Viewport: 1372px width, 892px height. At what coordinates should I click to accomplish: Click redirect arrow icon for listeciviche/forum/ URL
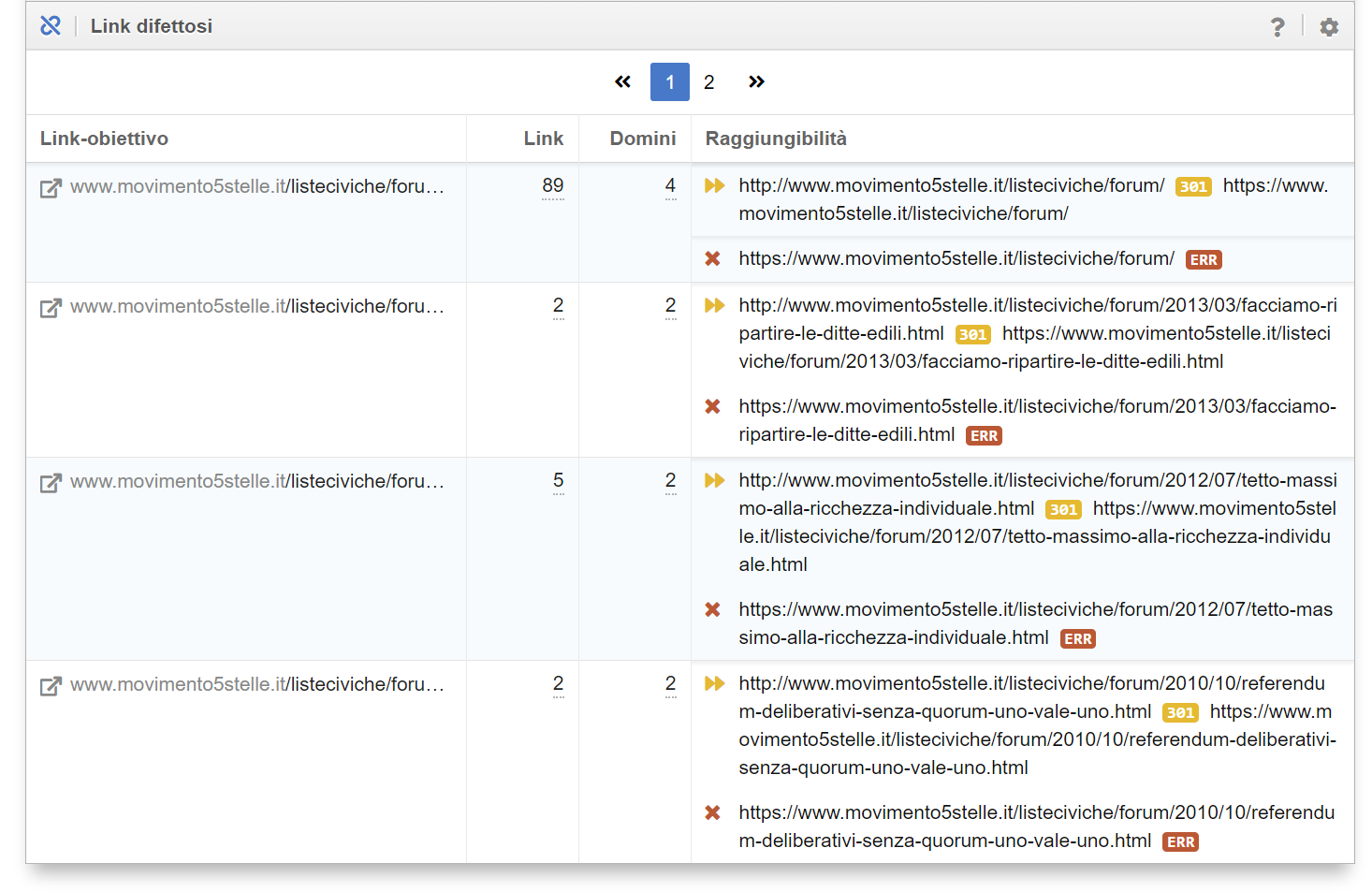[x=714, y=185]
